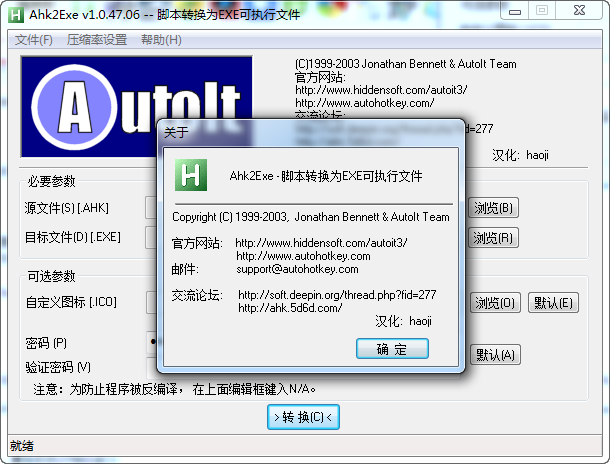Click the 验证密码 (V) label

click(58, 367)
